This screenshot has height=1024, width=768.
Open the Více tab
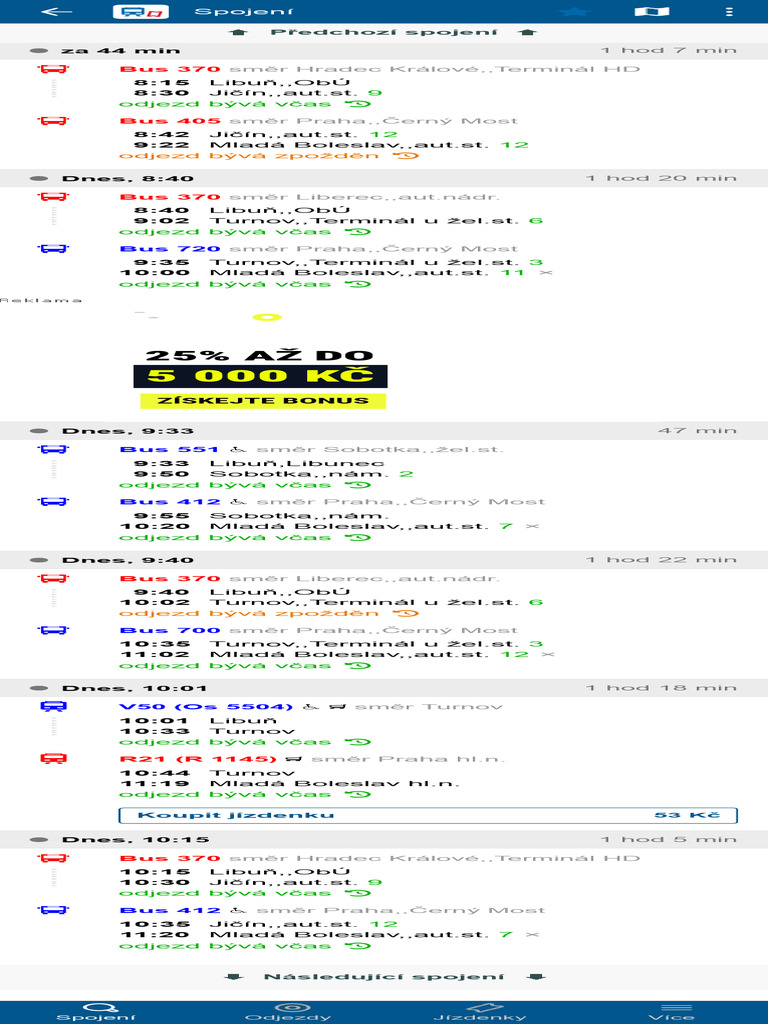click(672, 1012)
